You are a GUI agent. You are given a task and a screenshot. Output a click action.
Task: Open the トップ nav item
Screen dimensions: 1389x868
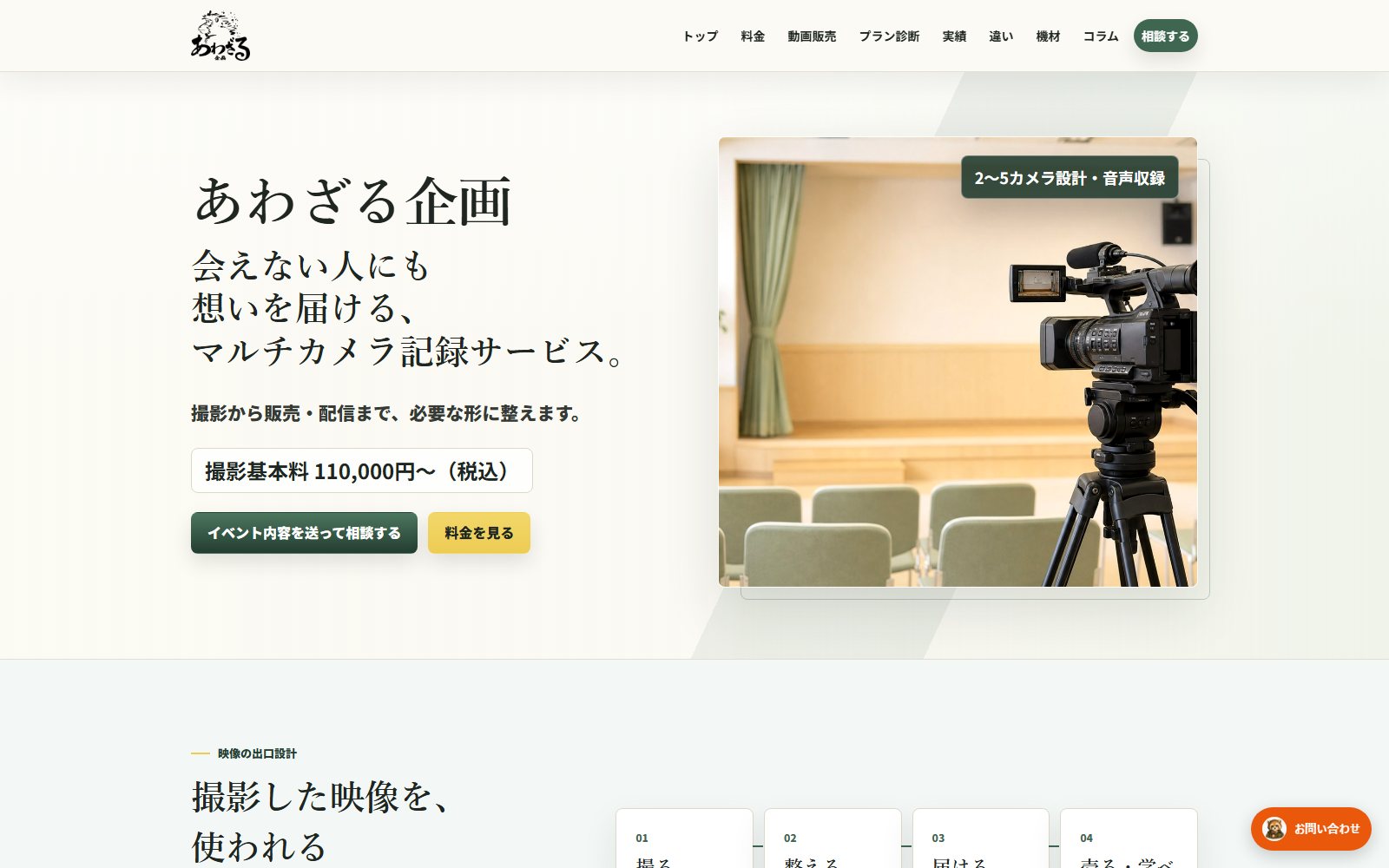point(700,36)
